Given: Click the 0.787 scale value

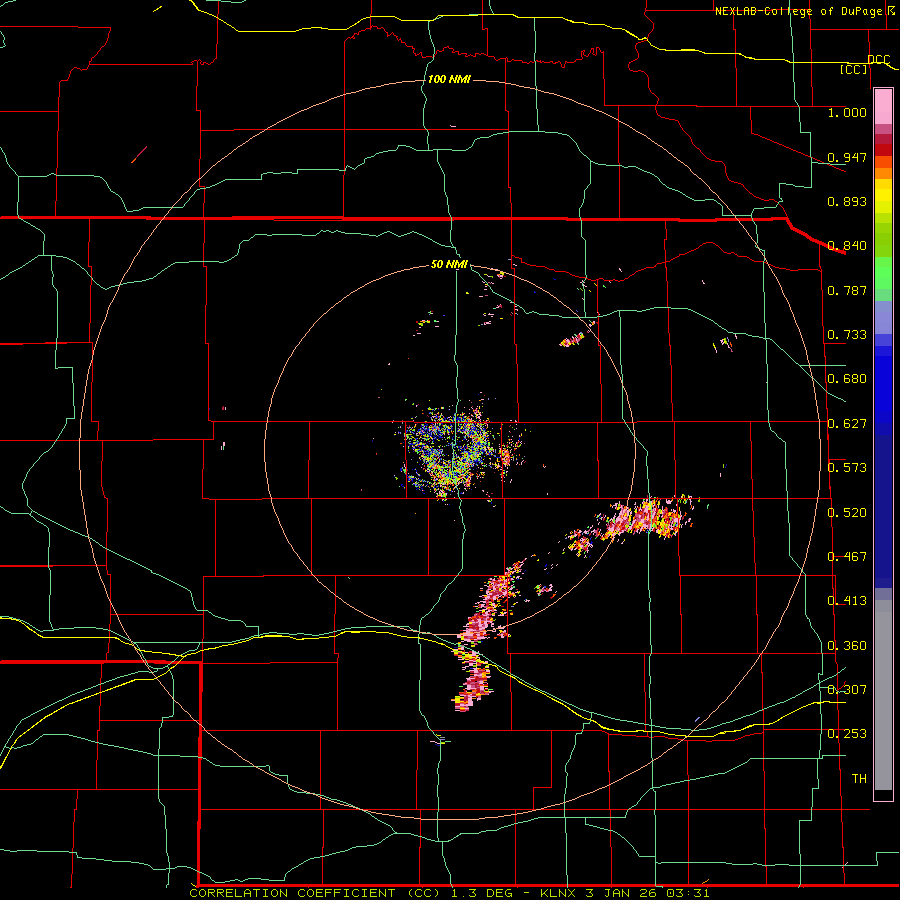Looking at the screenshot, I should (x=847, y=290).
